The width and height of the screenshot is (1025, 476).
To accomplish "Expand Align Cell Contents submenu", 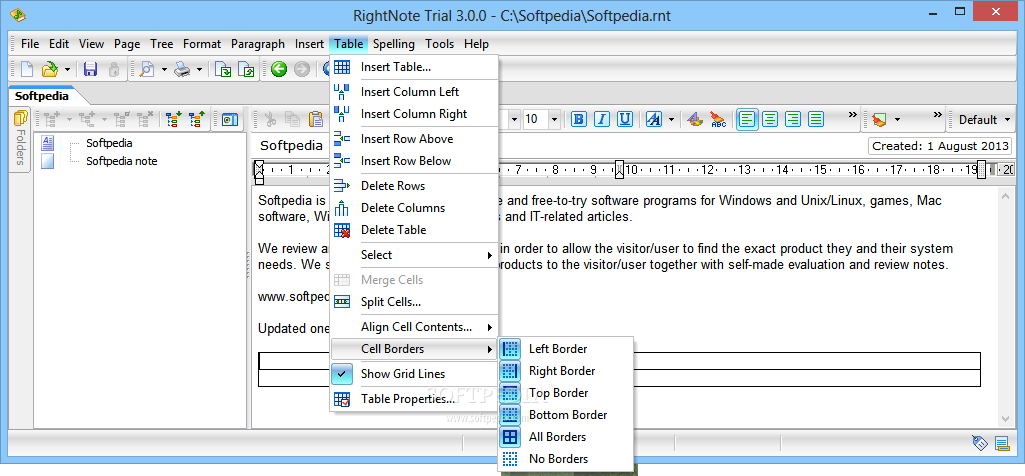I will [x=414, y=327].
